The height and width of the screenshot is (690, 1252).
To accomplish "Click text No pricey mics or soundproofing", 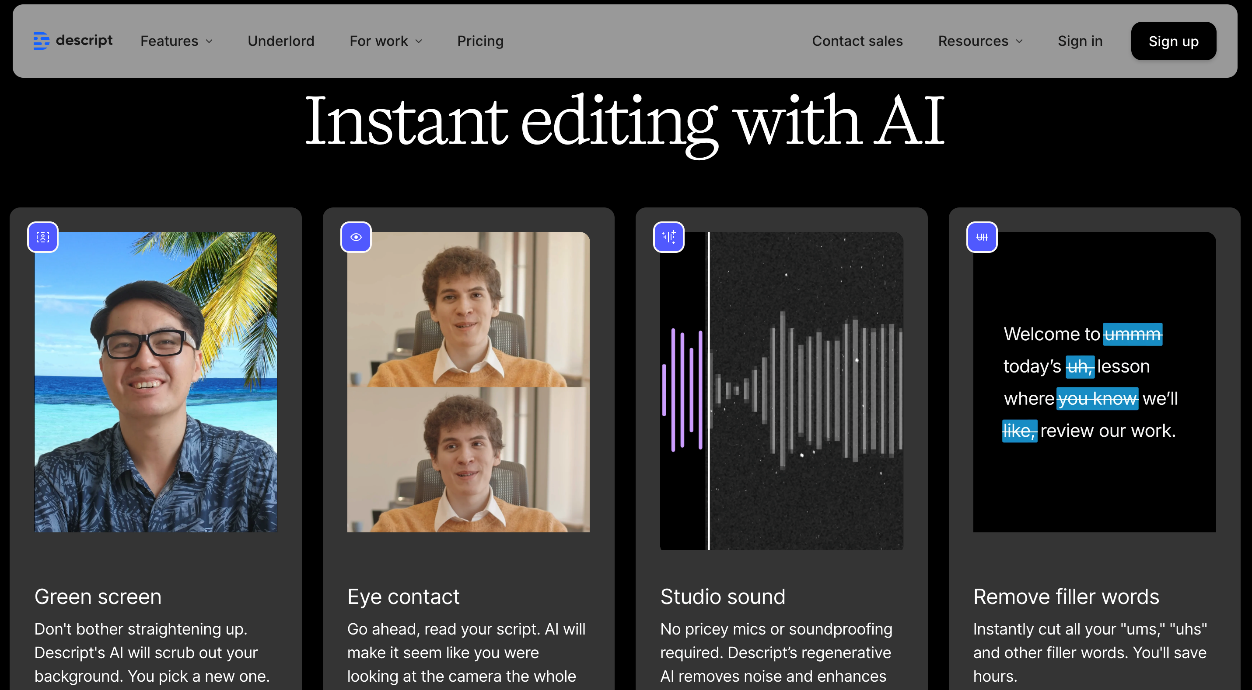I will click(777, 629).
